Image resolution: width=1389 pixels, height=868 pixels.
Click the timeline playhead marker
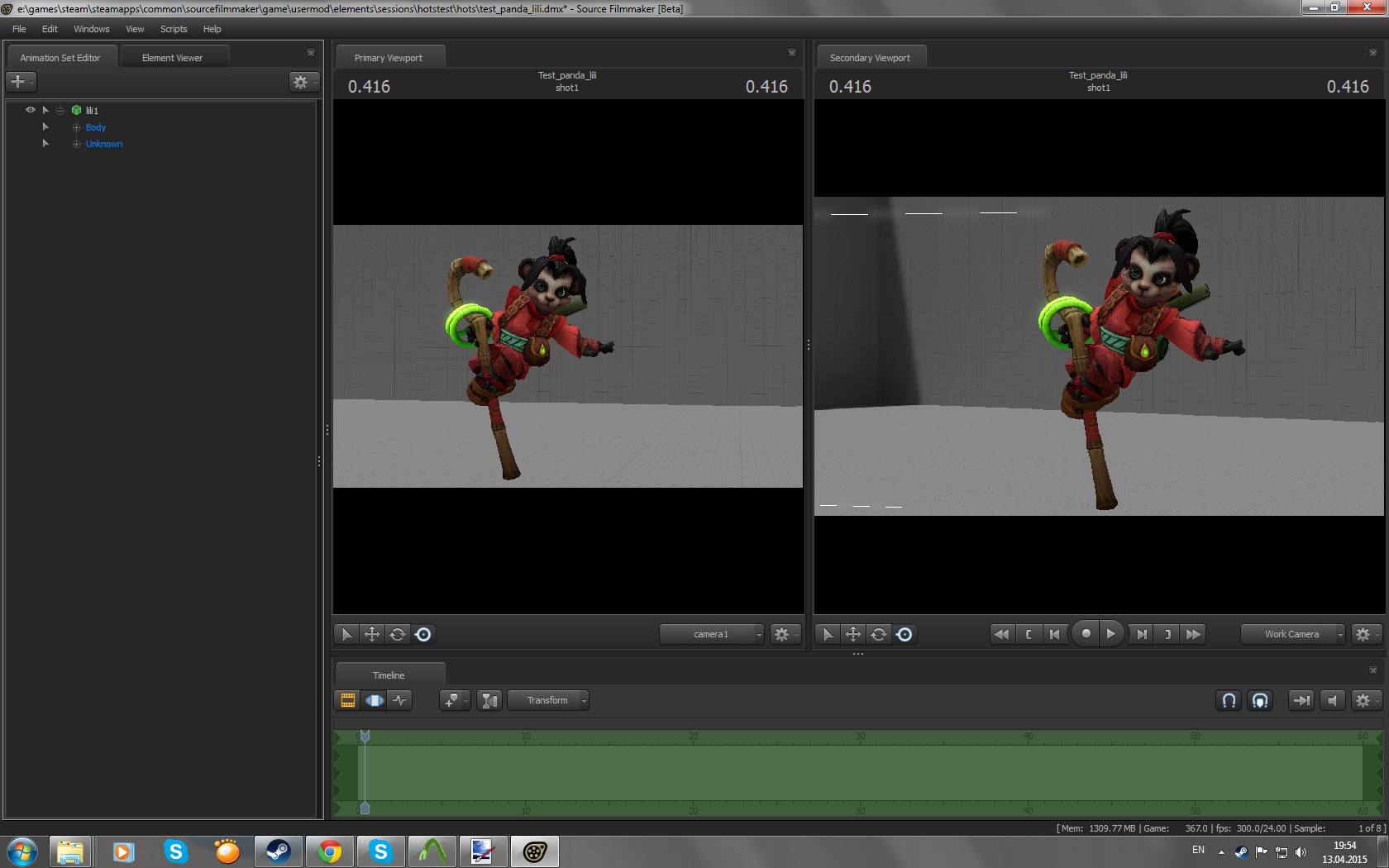pos(365,736)
